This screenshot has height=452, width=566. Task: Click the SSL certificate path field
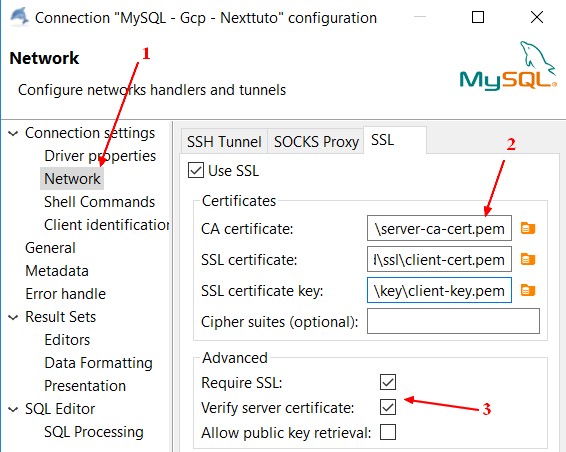coord(439,259)
